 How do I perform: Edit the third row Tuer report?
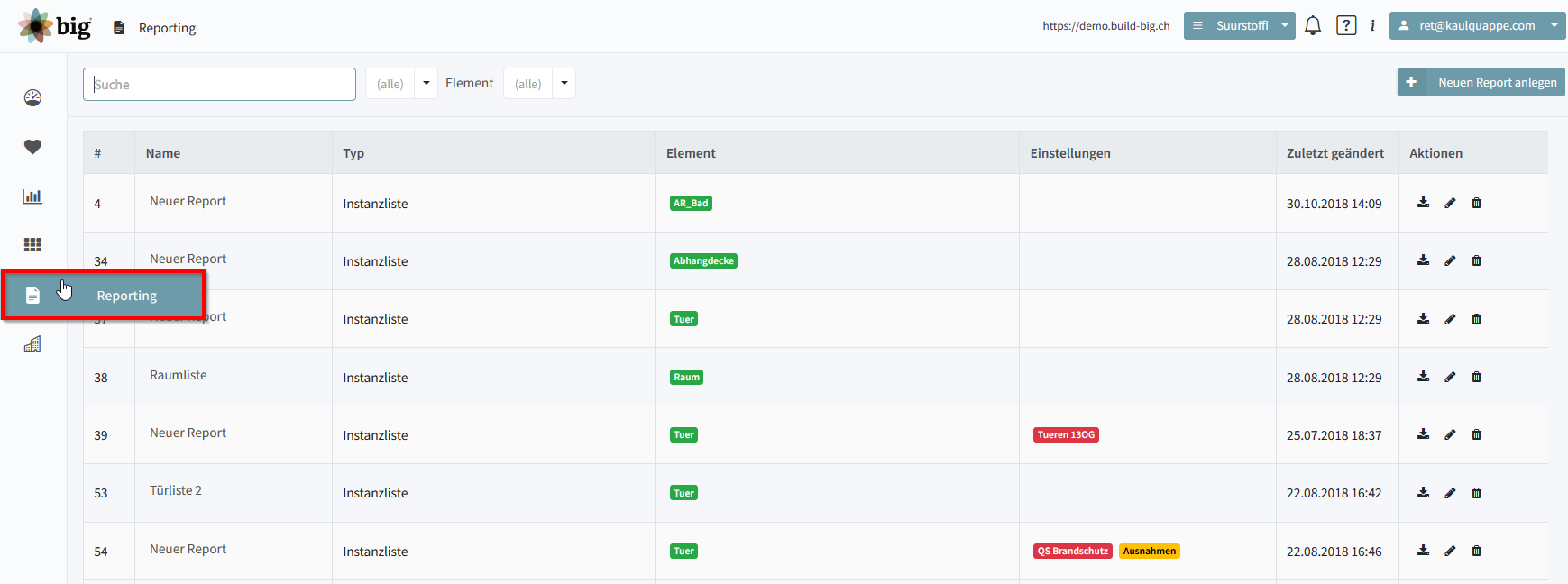tap(1450, 319)
